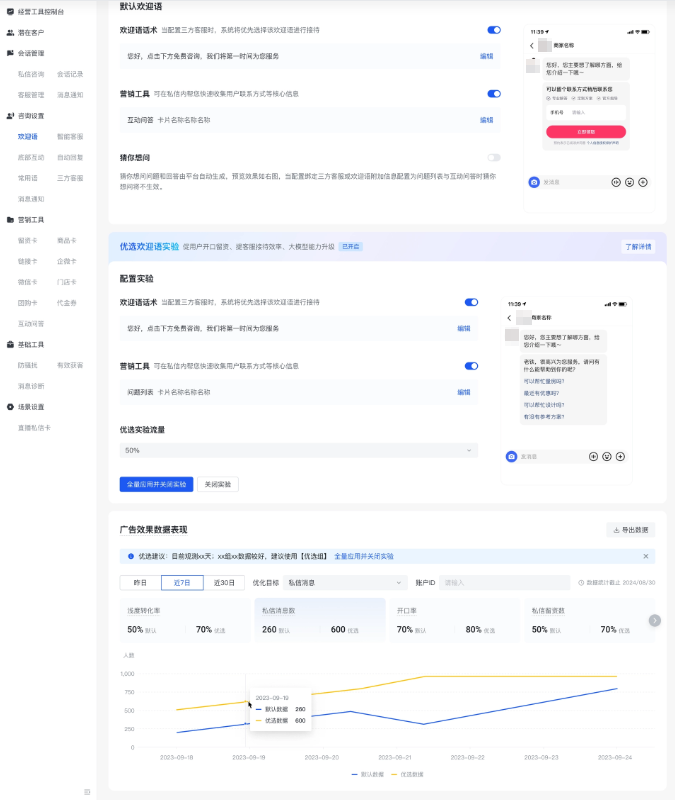The width and height of the screenshot is (675, 800).
Task: Click 手机号 input in phone preview
Action: tap(586, 112)
